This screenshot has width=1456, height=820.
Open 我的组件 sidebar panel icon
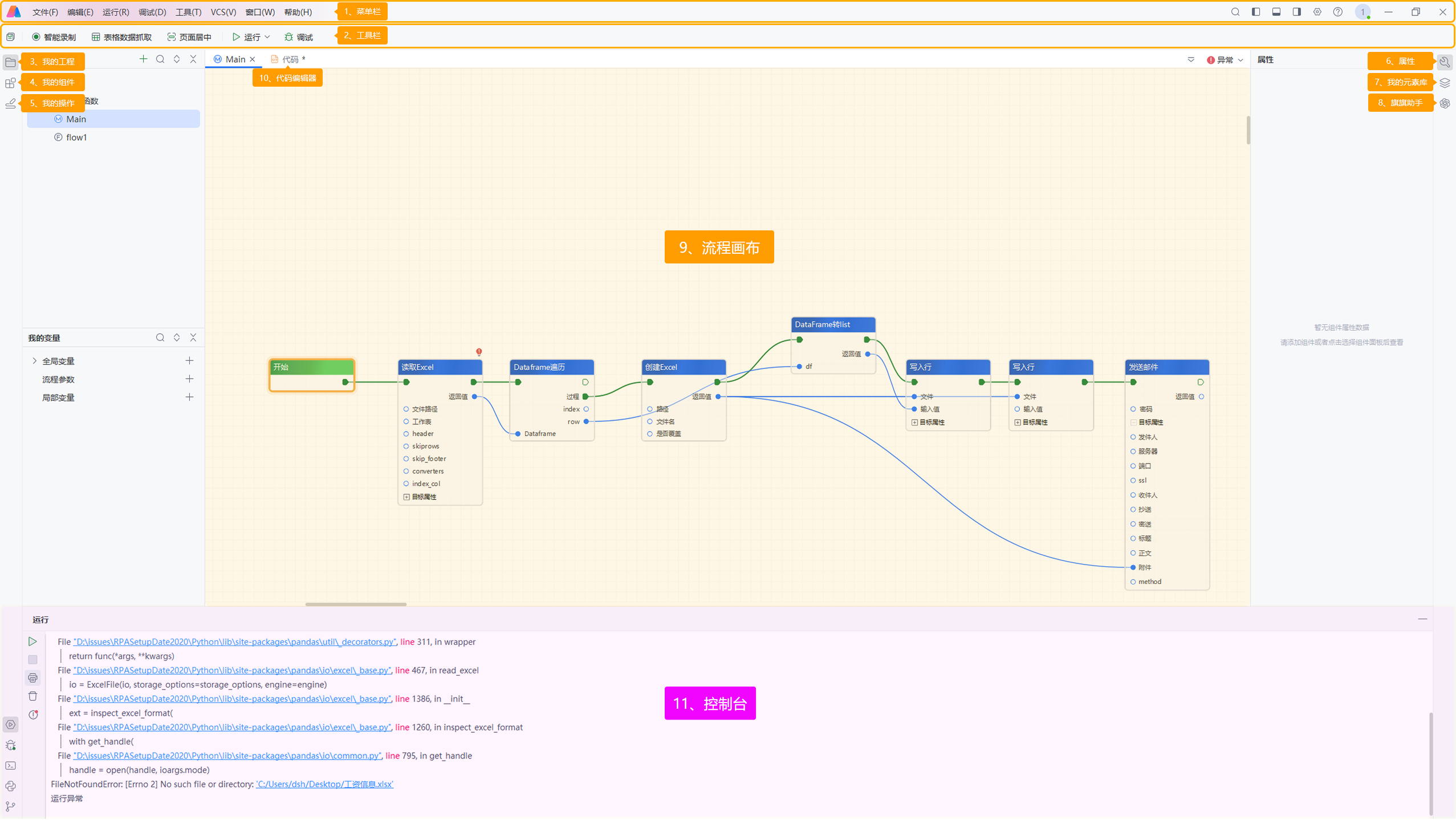[x=10, y=83]
